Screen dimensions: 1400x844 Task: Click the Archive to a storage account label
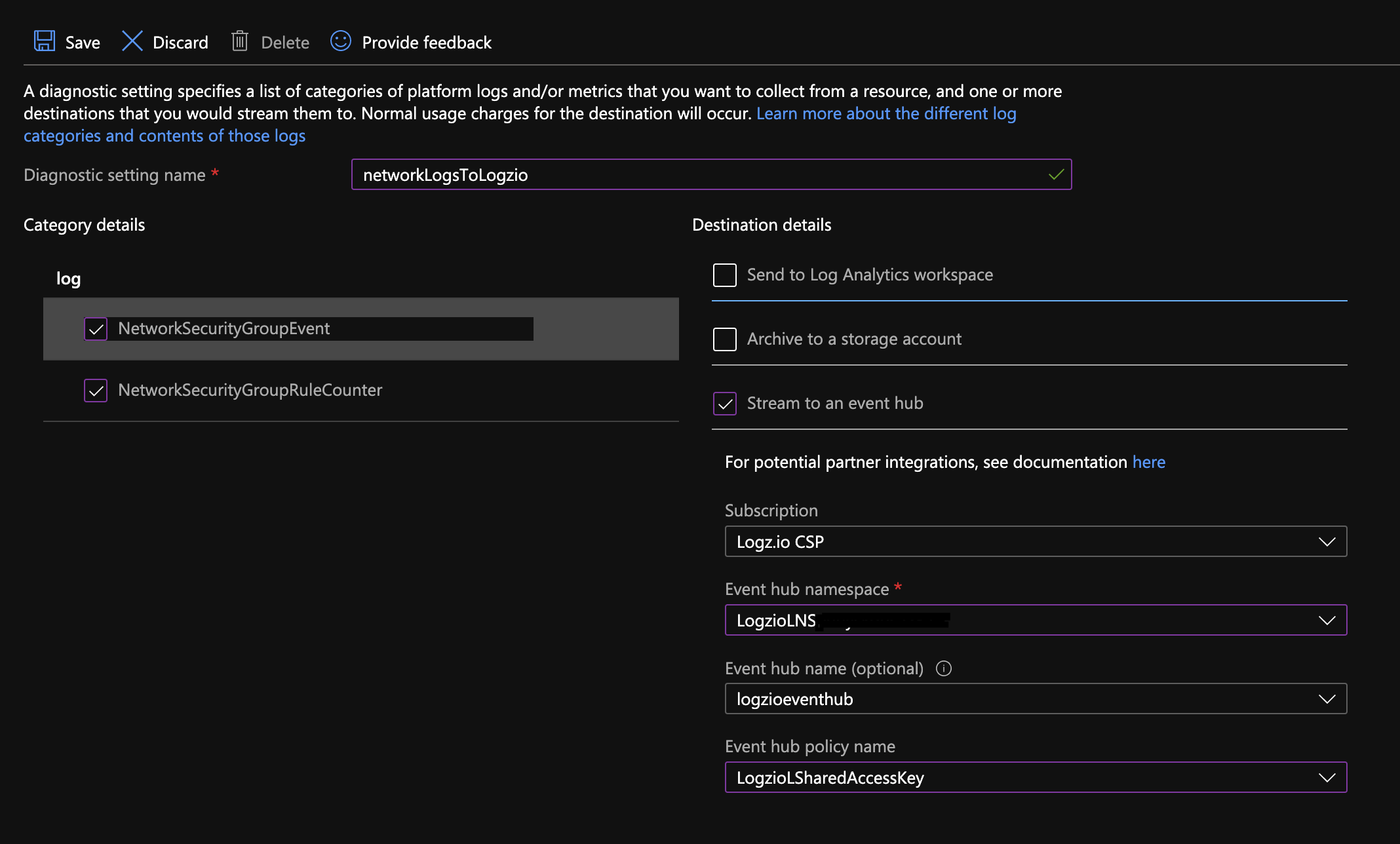854,339
